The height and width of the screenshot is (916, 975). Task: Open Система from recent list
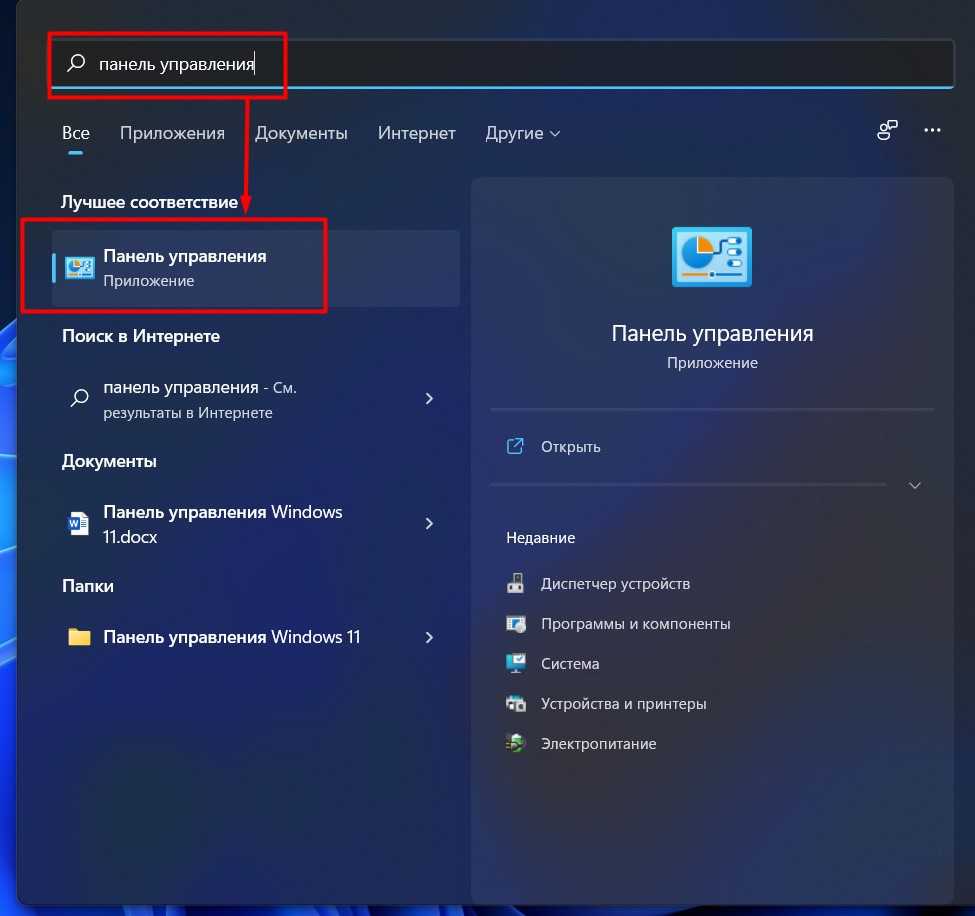570,664
